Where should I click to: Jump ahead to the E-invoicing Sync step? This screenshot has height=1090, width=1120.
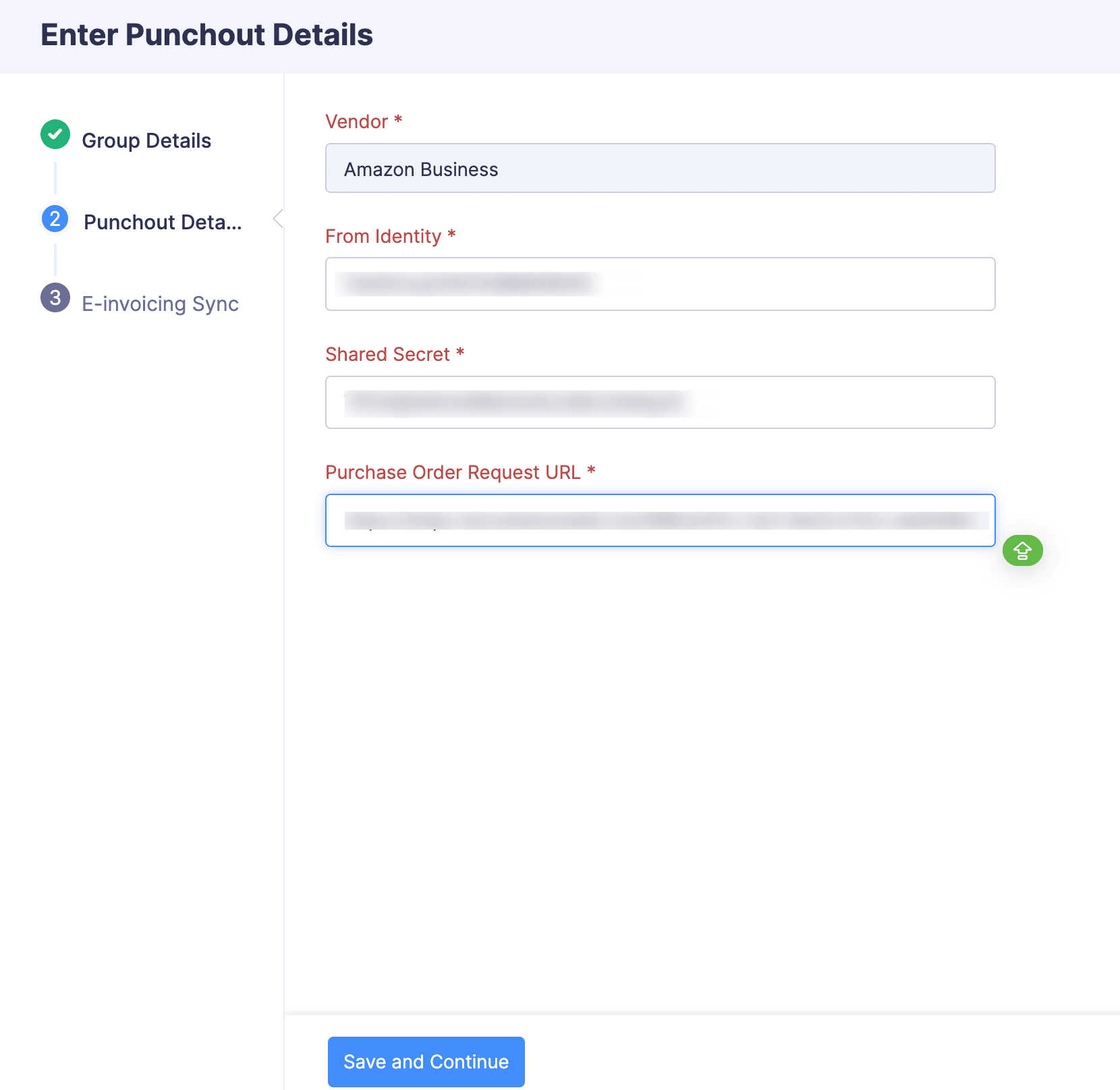159,304
